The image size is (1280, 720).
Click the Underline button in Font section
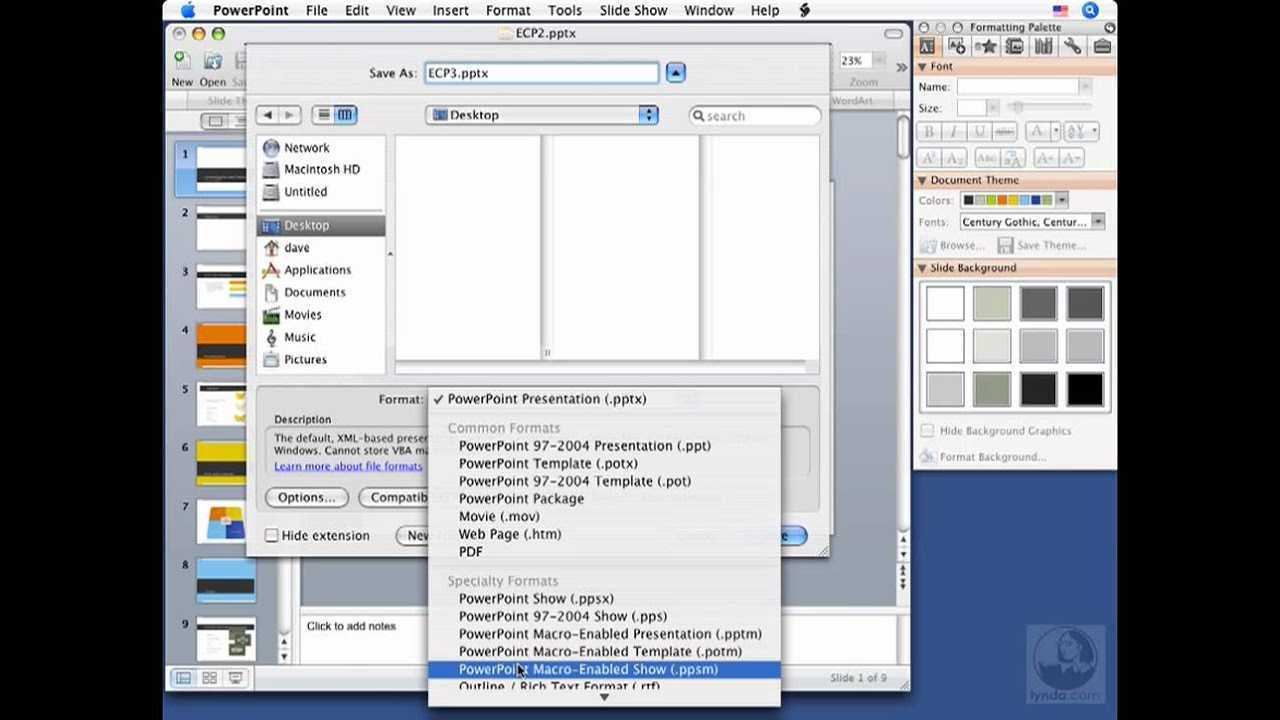click(x=979, y=132)
